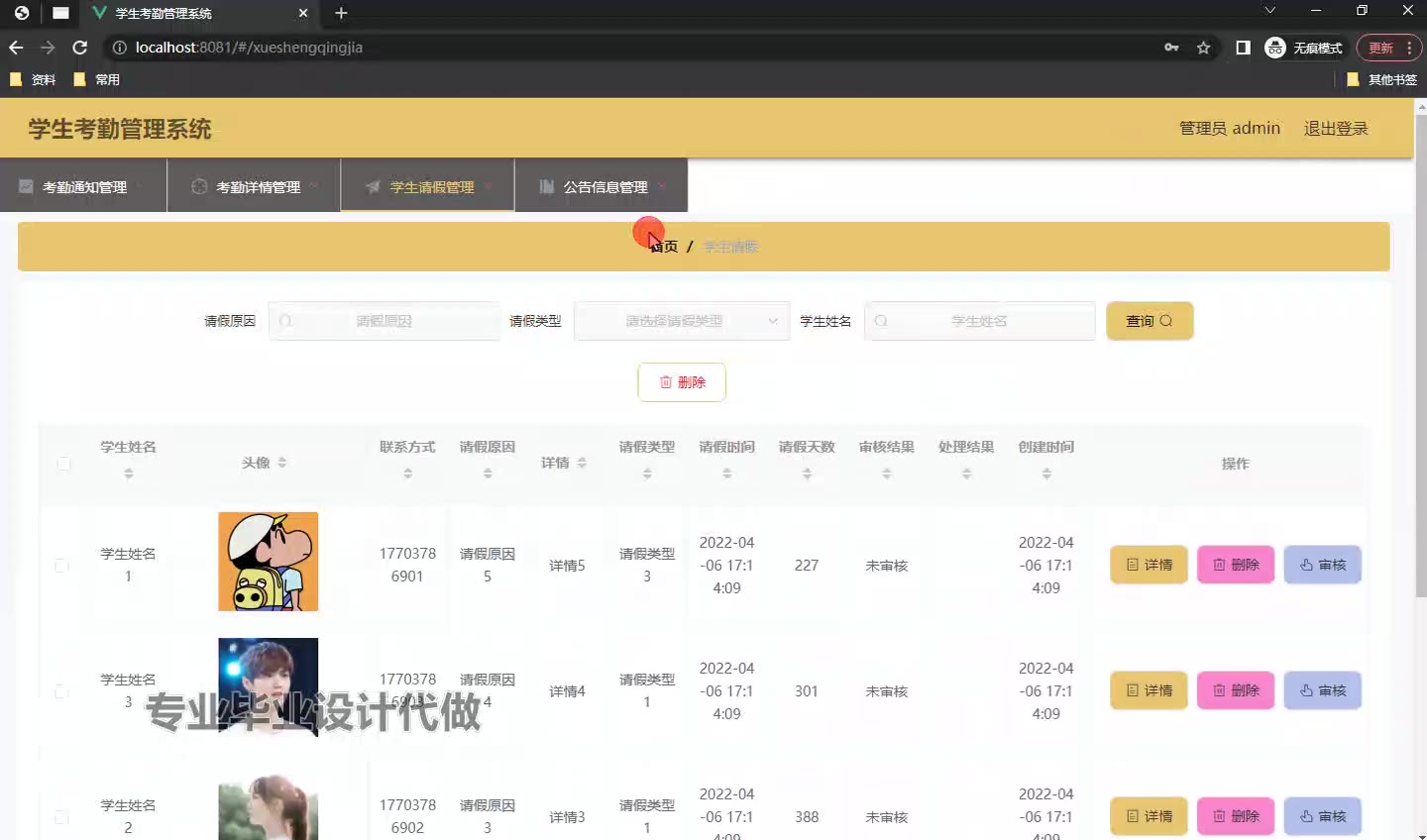Open a new browser tab with plus

(x=341, y=13)
